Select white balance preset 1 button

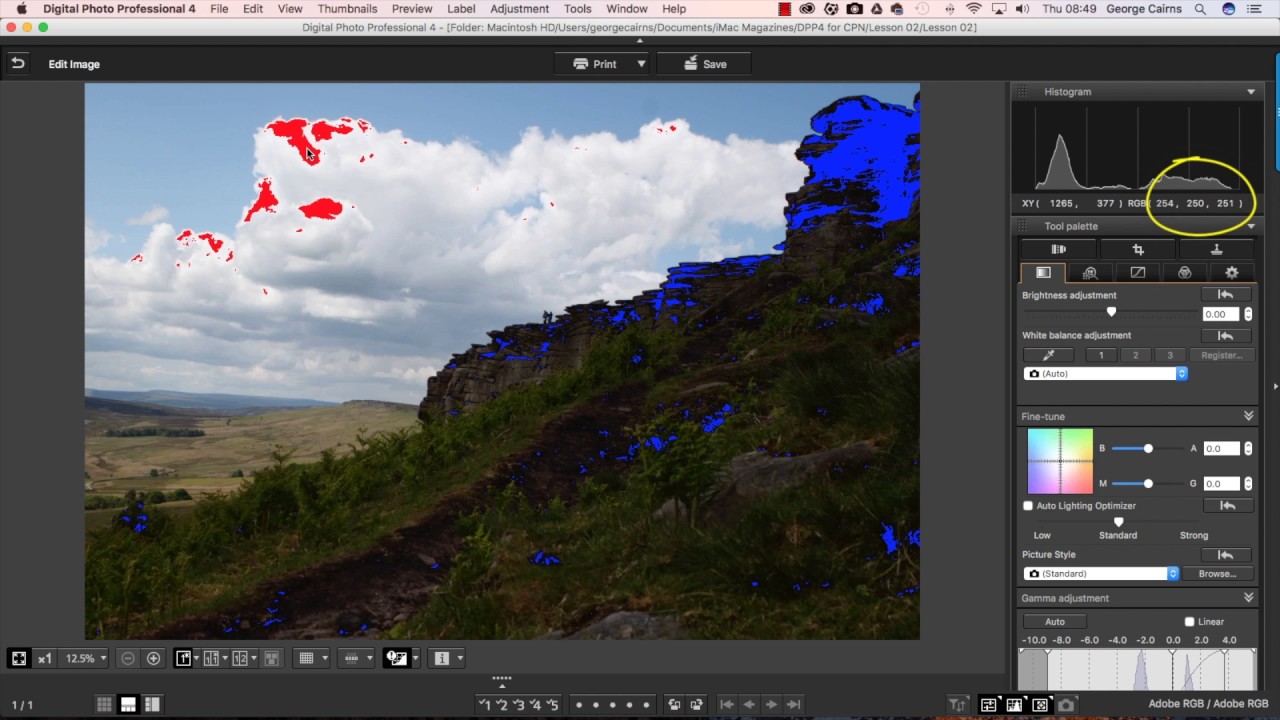pyautogui.click(x=1102, y=355)
